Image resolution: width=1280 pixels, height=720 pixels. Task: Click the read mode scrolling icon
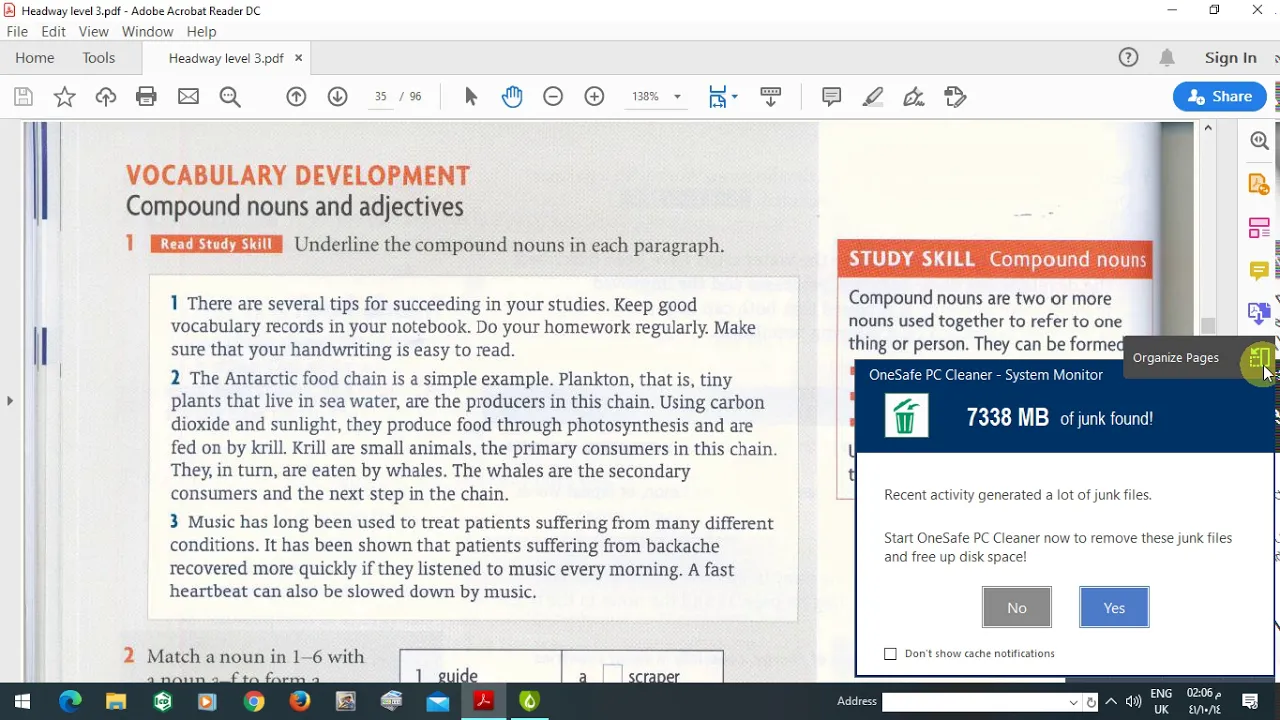pos(770,97)
